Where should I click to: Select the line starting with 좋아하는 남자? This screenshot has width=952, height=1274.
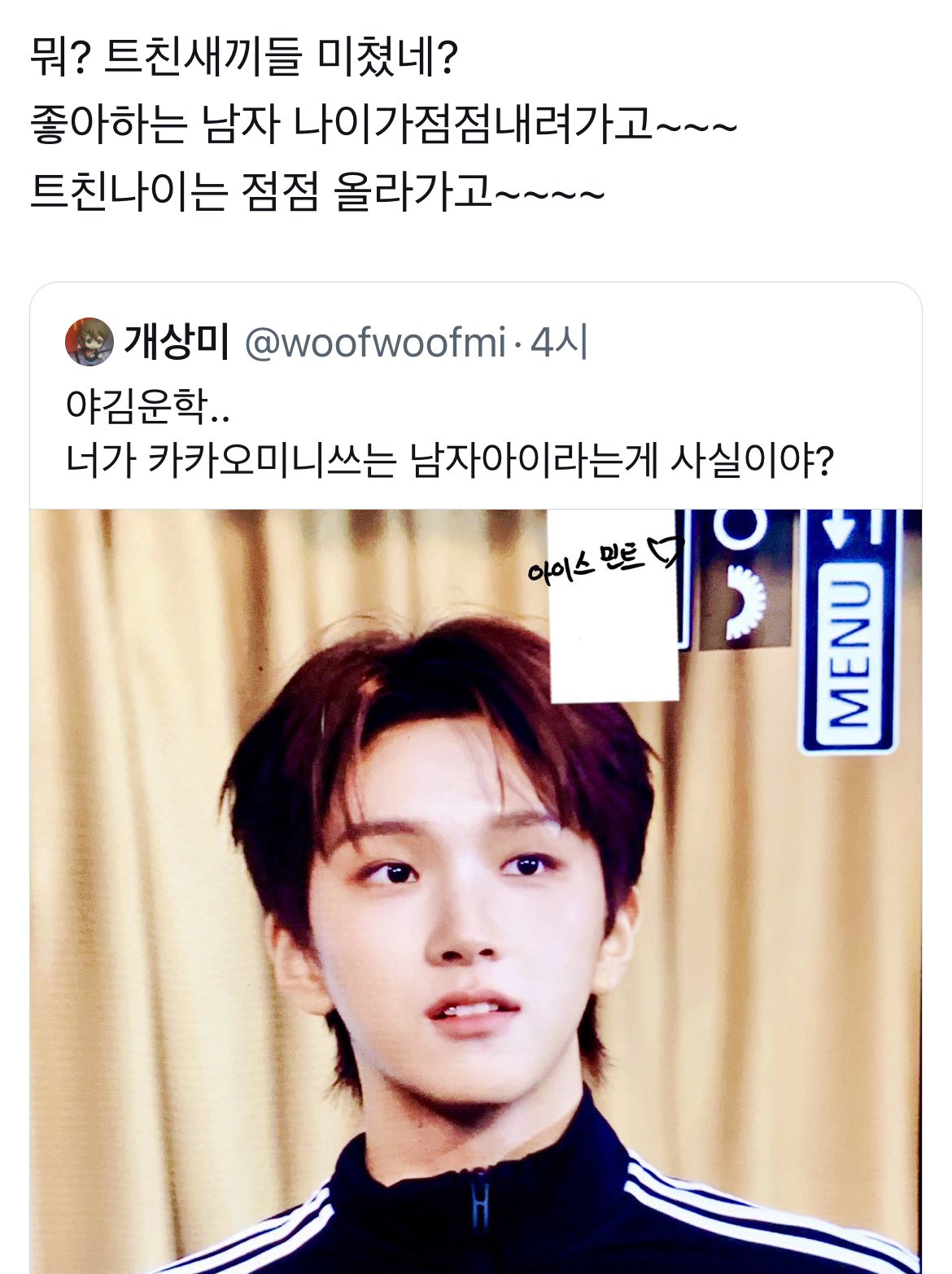(x=383, y=125)
